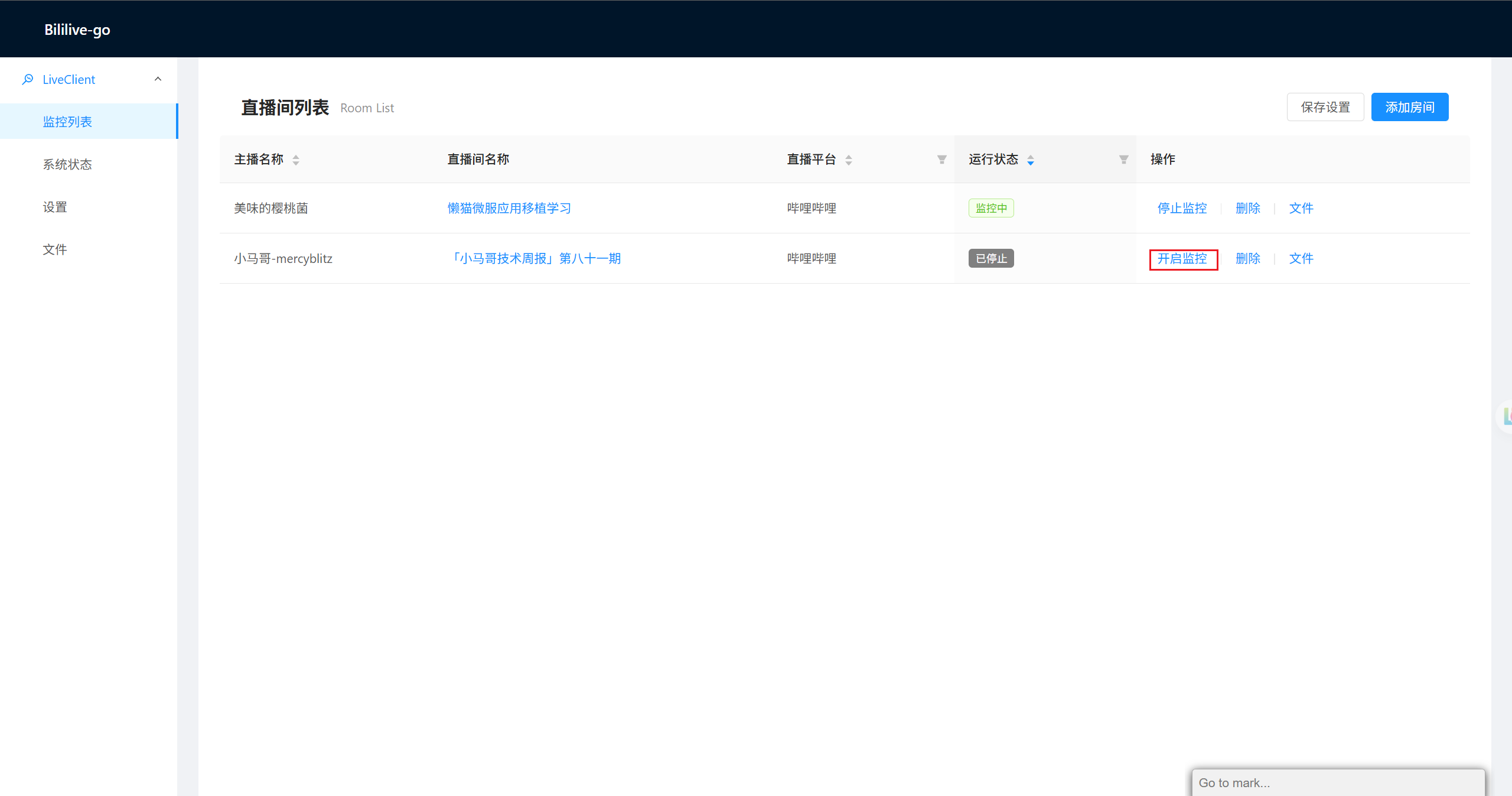
Task: Click the 添加房间 button
Action: tap(1410, 107)
